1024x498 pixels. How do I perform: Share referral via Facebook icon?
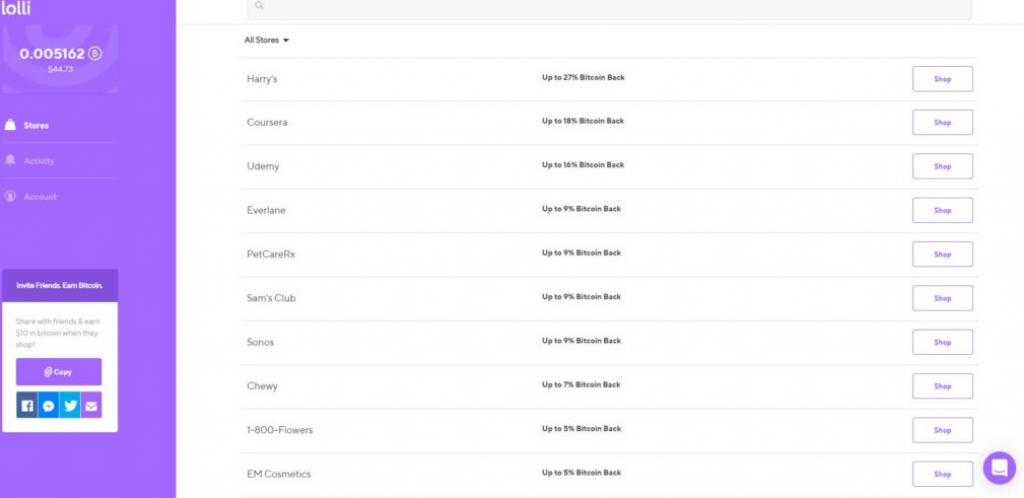[27, 405]
